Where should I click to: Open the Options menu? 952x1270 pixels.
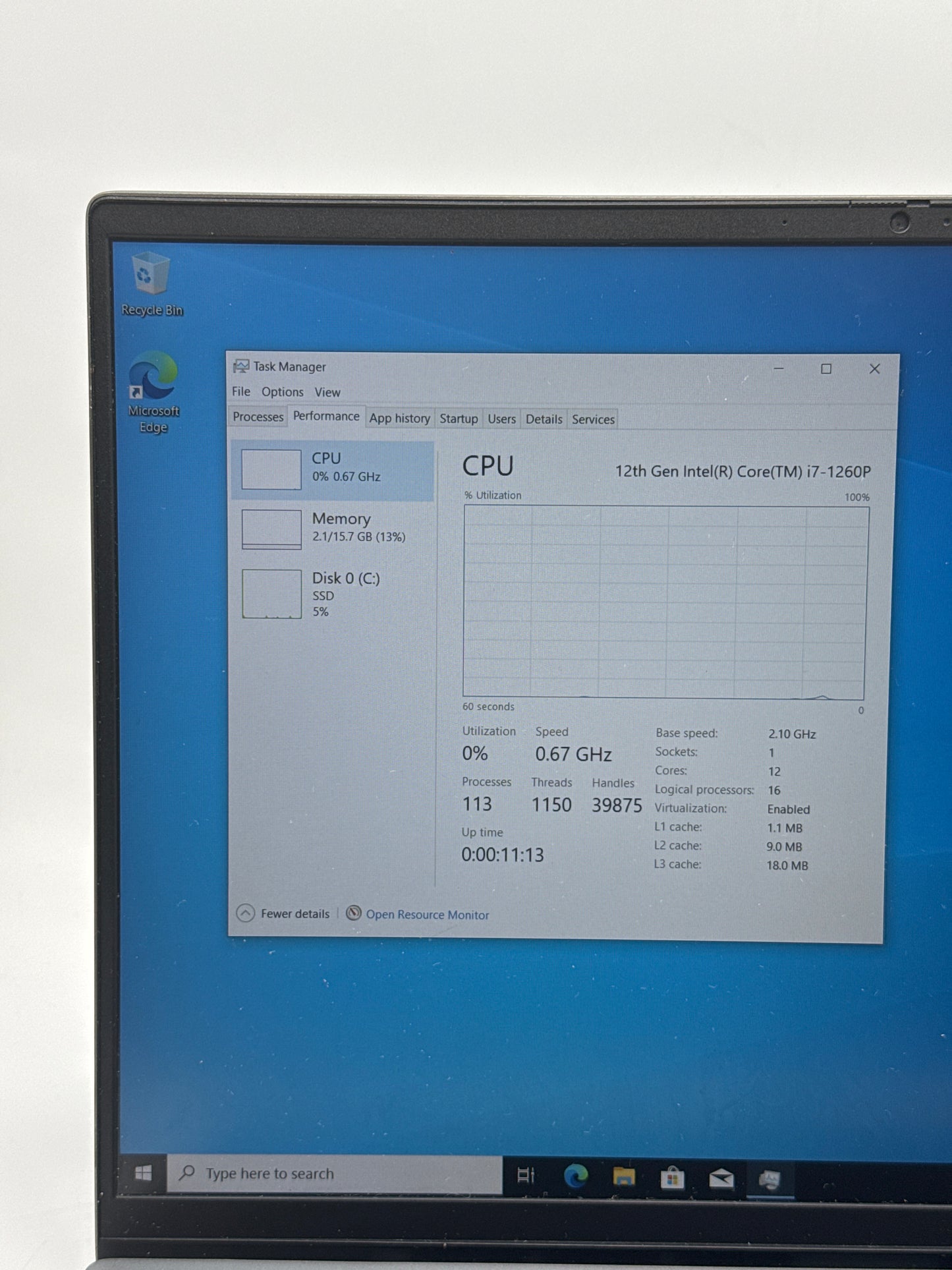point(283,392)
